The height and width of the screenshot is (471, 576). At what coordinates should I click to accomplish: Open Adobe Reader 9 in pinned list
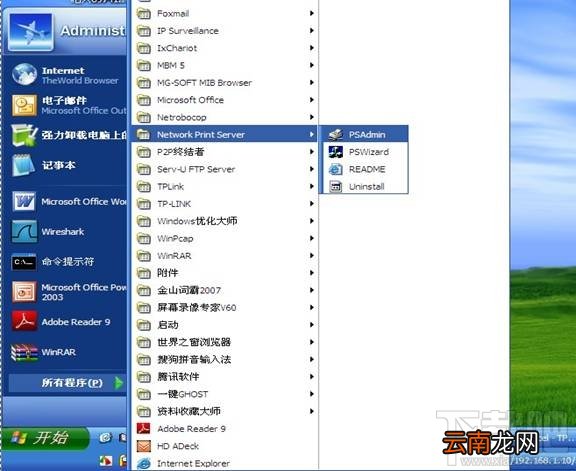[24, 321]
